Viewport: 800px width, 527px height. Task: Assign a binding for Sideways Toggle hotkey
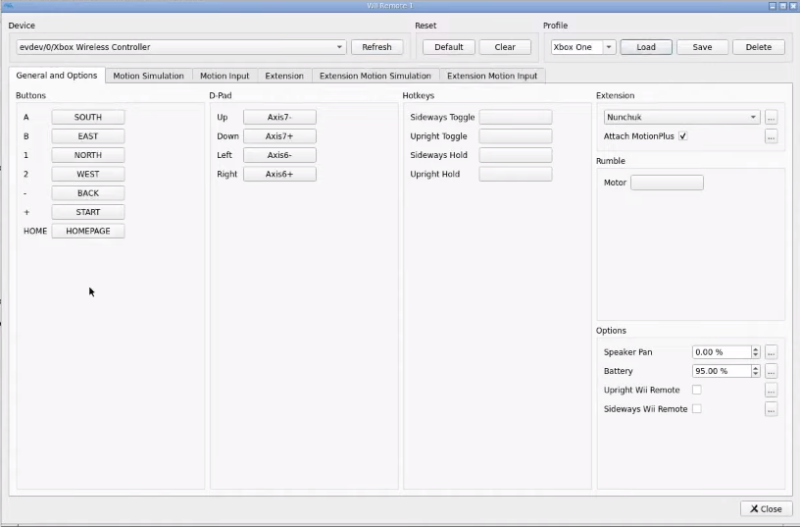click(515, 117)
